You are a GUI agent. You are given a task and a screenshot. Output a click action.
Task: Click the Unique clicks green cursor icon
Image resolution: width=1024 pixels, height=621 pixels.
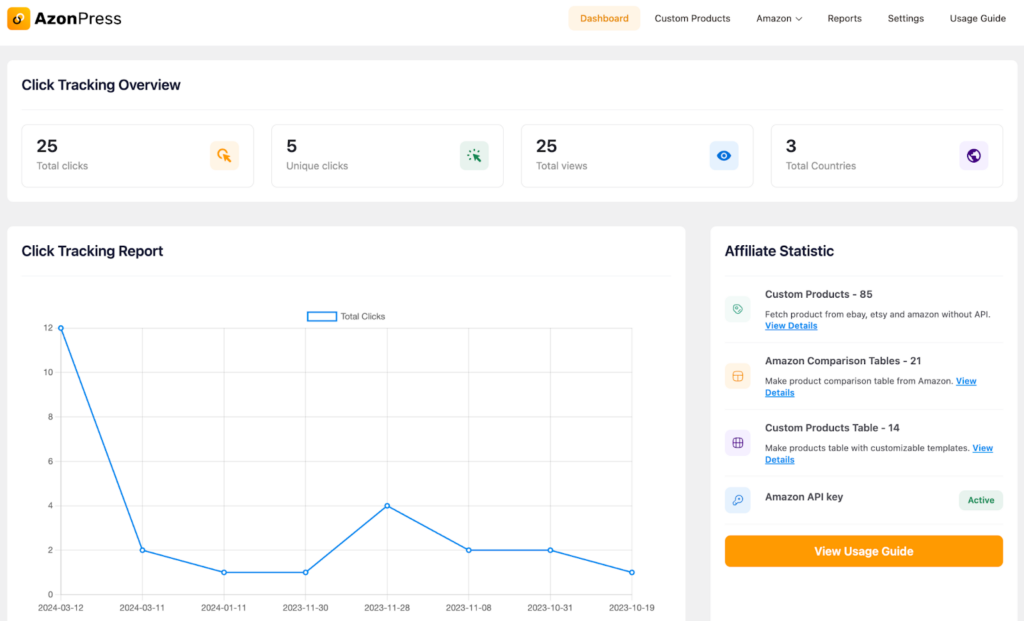click(x=474, y=155)
